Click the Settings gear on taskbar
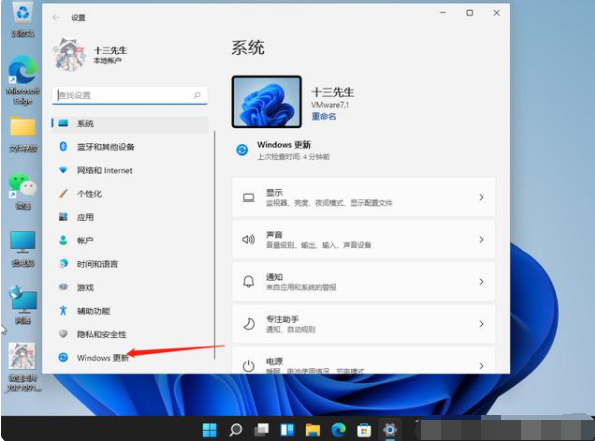The image size is (595, 441). pyautogui.click(x=390, y=430)
